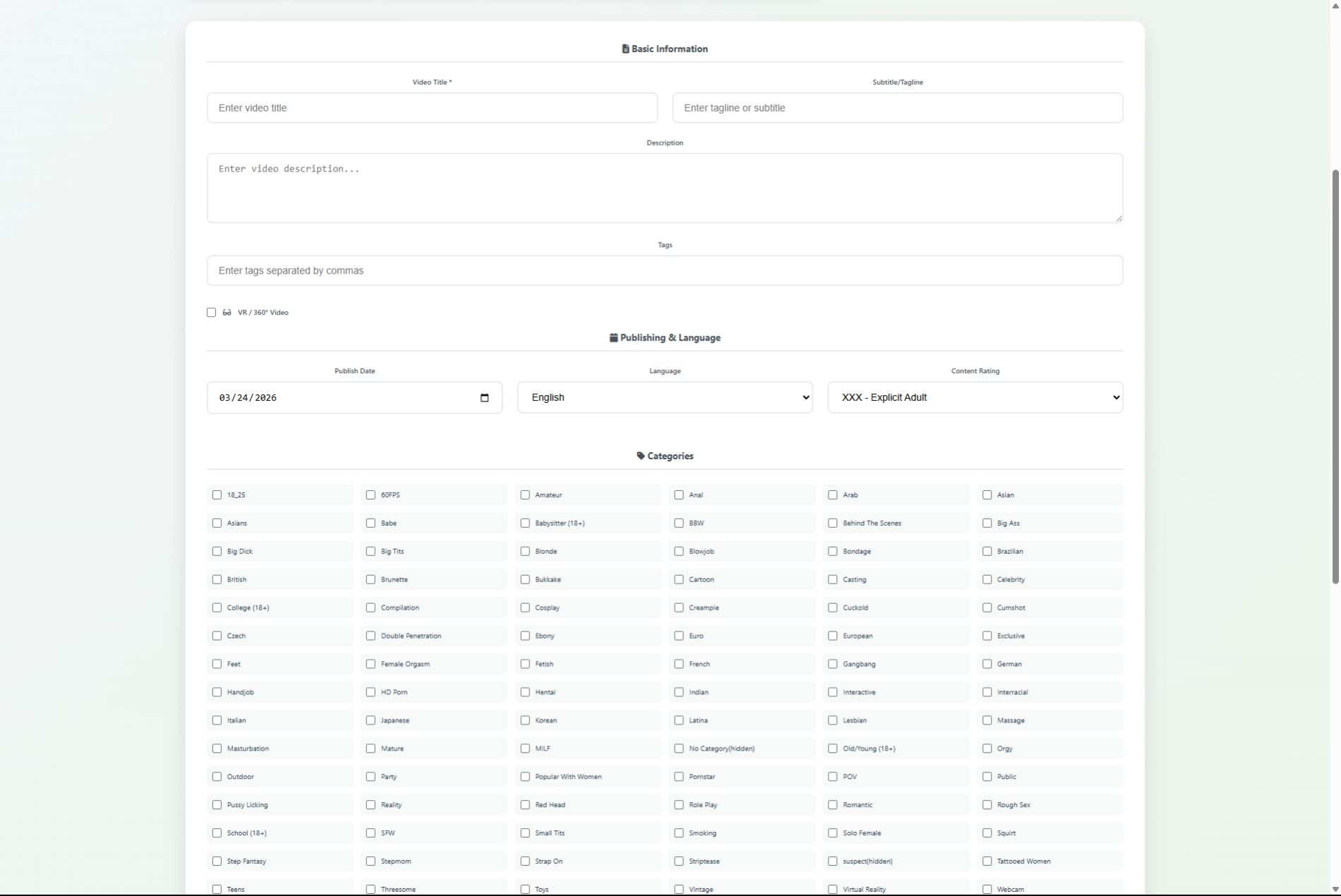This screenshot has width=1341, height=896.
Task: Tick the Behind The Scenes category checkbox
Action: [x=833, y=523]
